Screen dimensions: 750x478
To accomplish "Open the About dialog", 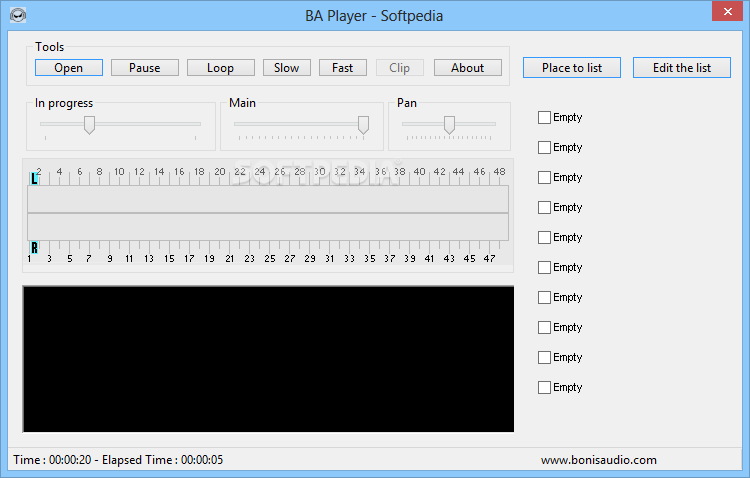I will (468, 67).
